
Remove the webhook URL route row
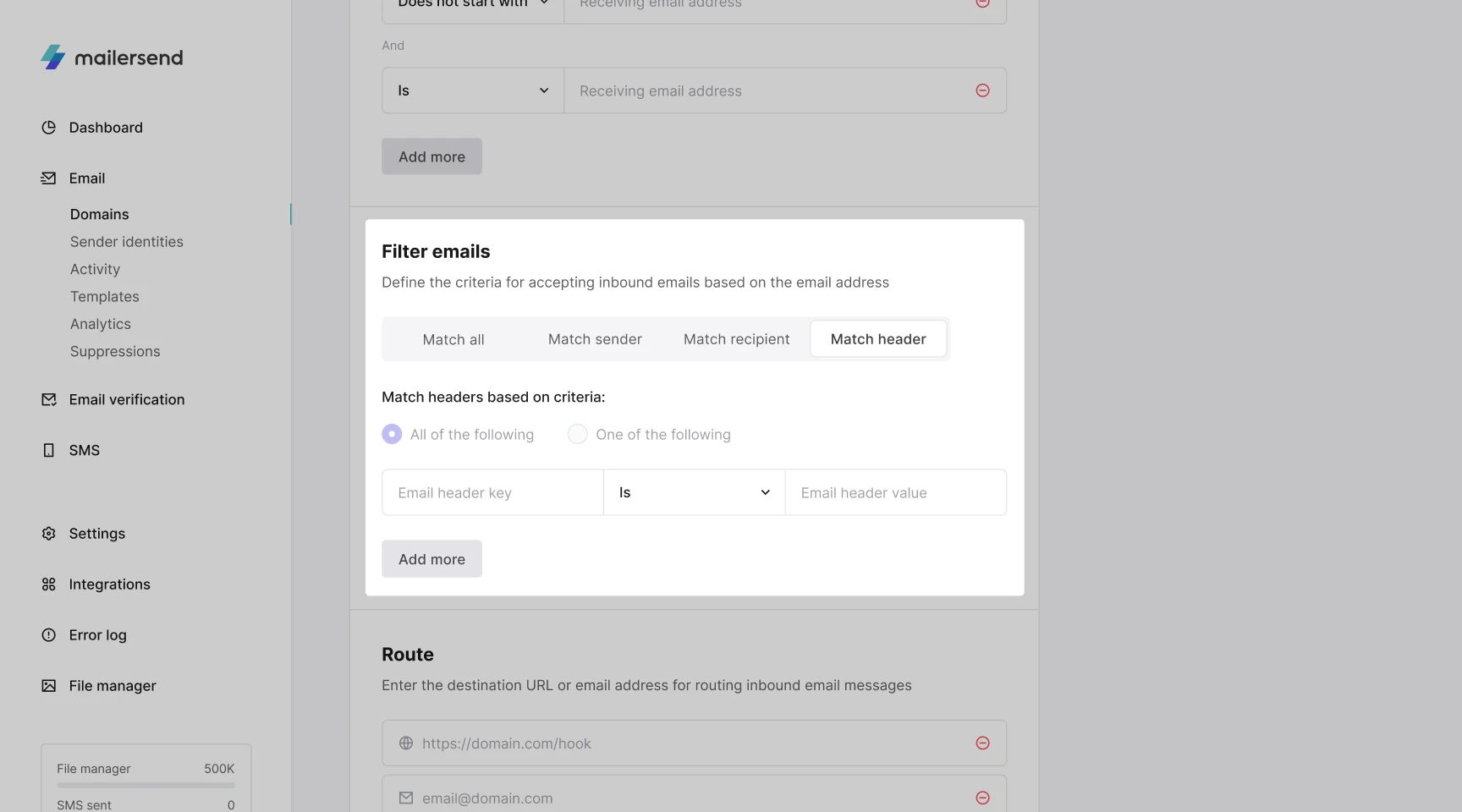[982, 743]
